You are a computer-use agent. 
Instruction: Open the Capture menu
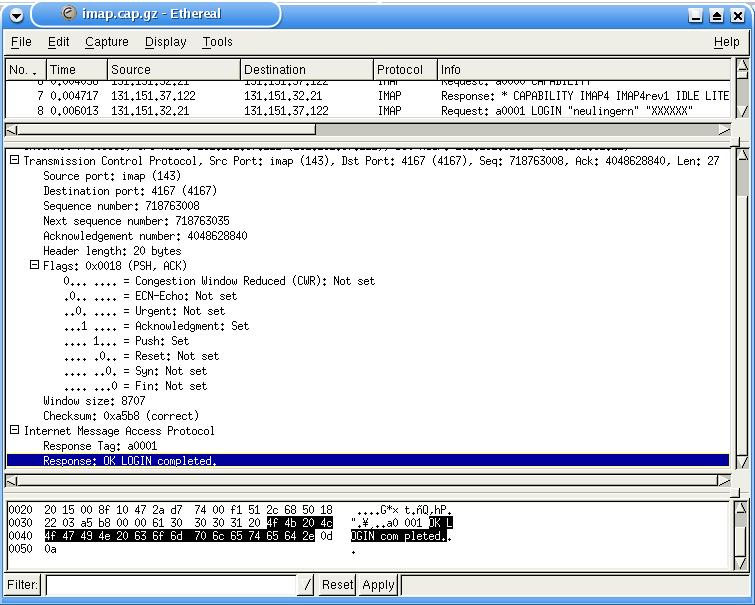[x=106, y=42]
